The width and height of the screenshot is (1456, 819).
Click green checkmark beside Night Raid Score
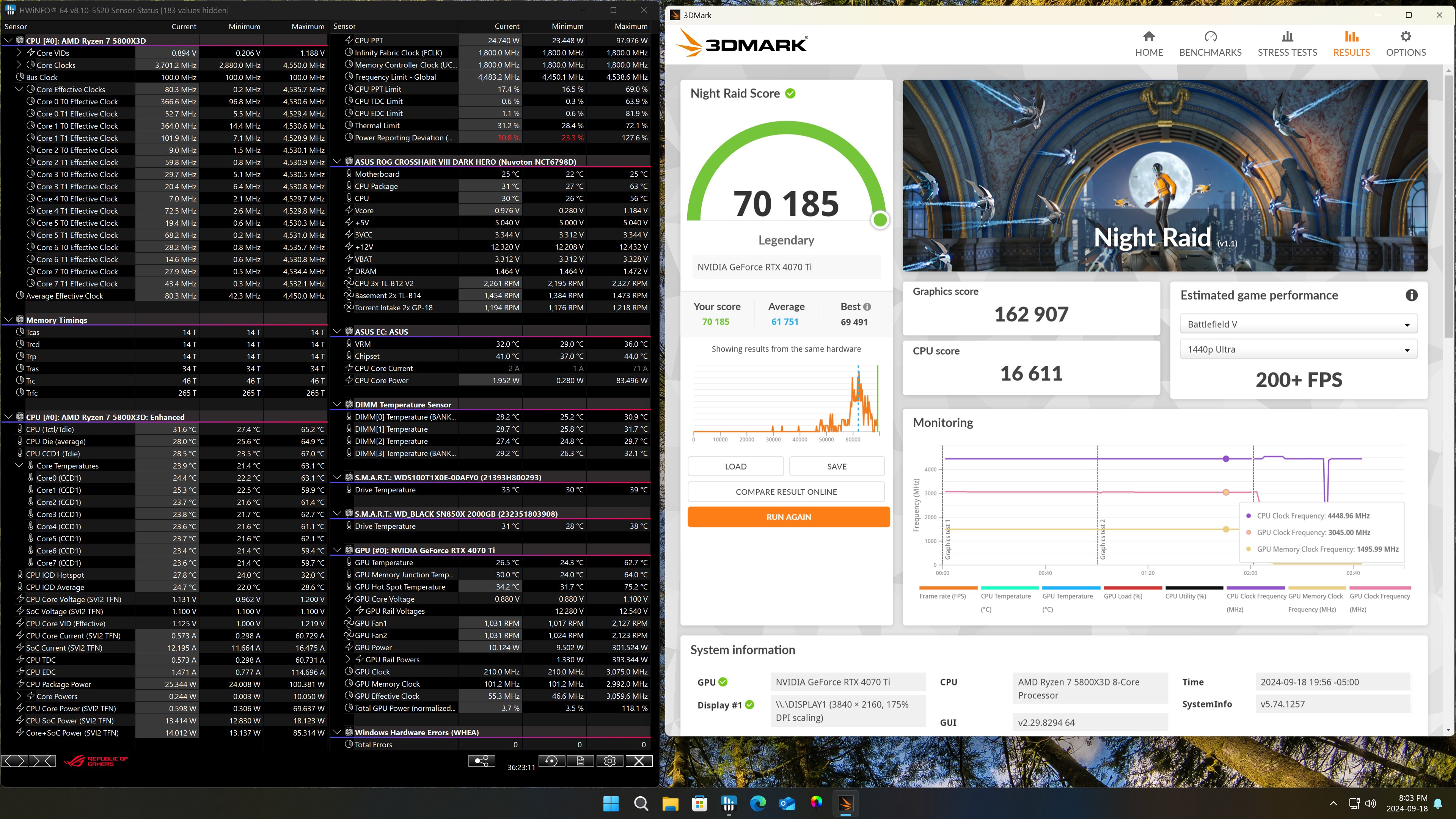tap(790, 93)
